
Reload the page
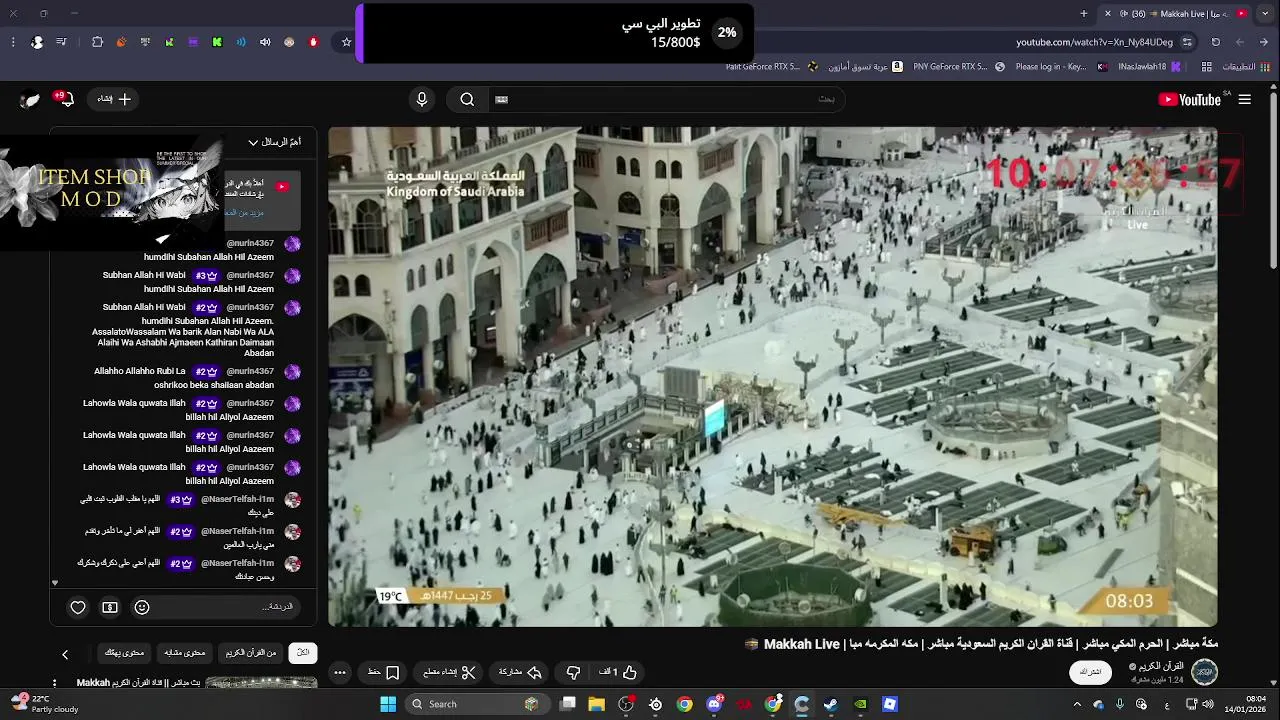pos(1215,42)
